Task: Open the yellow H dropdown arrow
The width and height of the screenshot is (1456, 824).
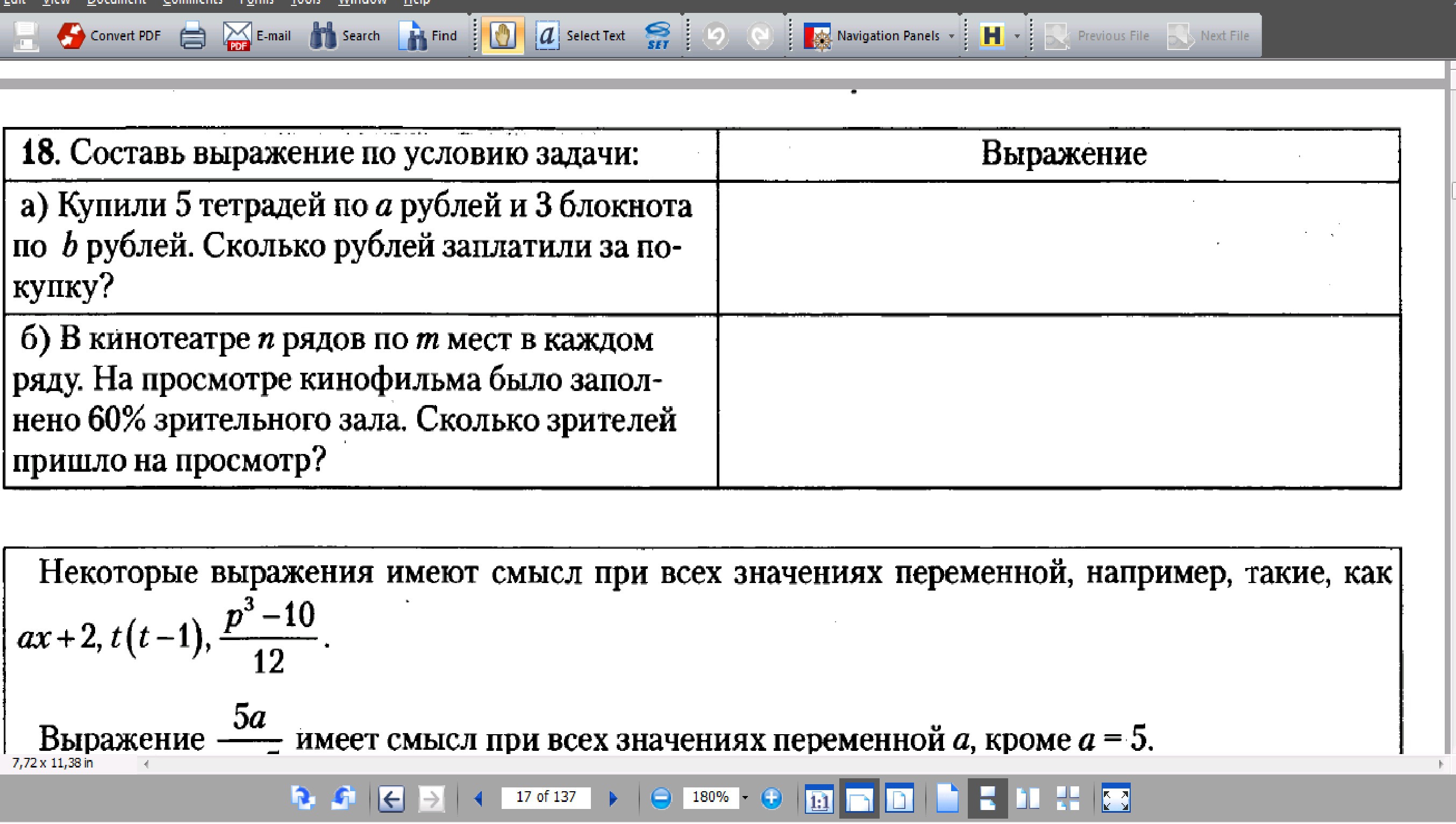Action: click(1017, 36)
